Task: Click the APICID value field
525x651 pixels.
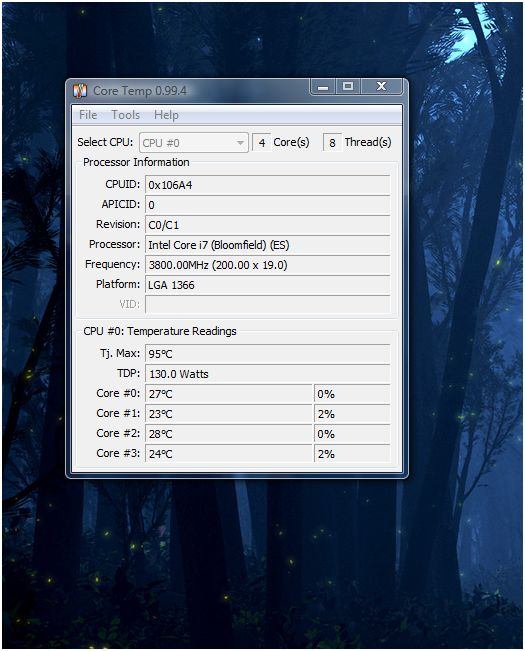Action: 267,205
